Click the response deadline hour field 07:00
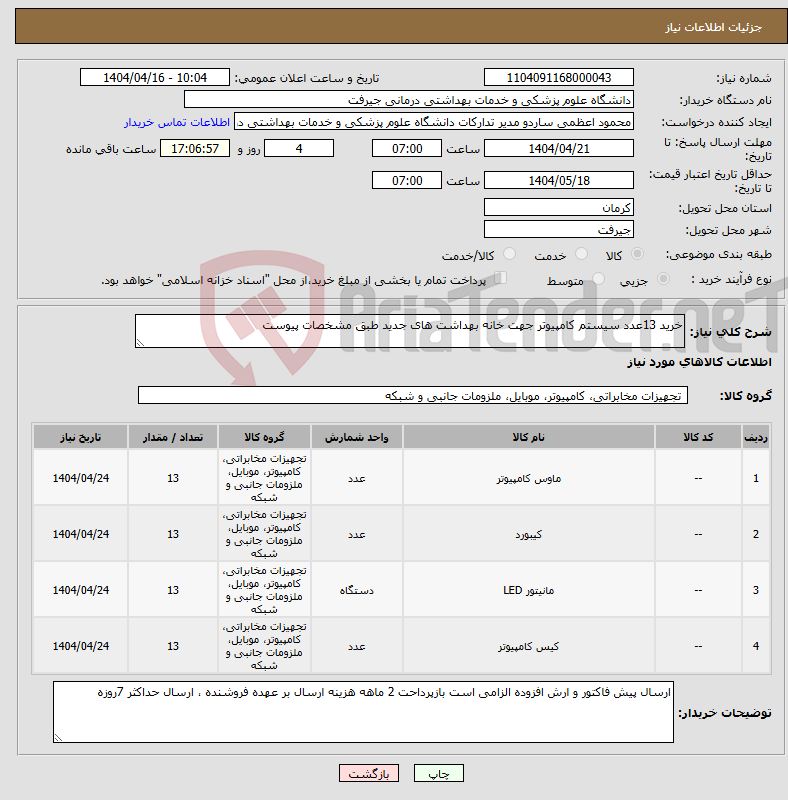Screen dimensions: 788x800 tap(407, 148)
